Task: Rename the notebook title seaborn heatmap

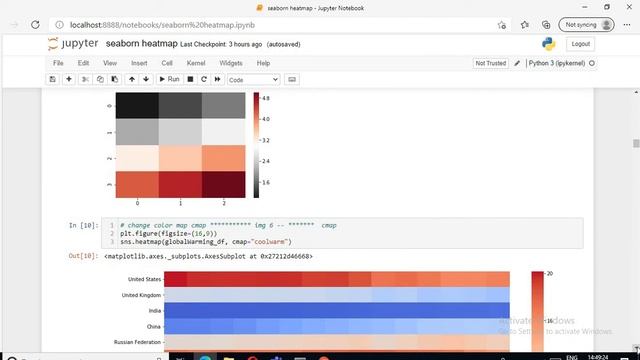Action: point(142,44)
